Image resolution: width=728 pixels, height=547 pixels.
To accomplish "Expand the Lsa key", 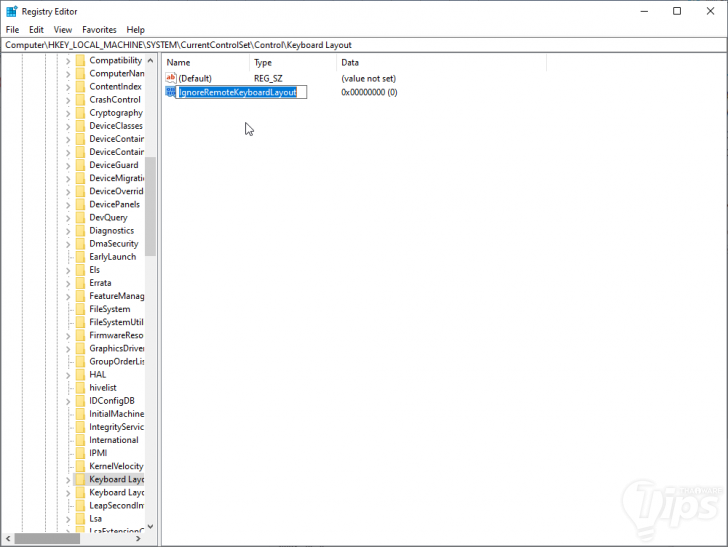I will pos(68,519).
